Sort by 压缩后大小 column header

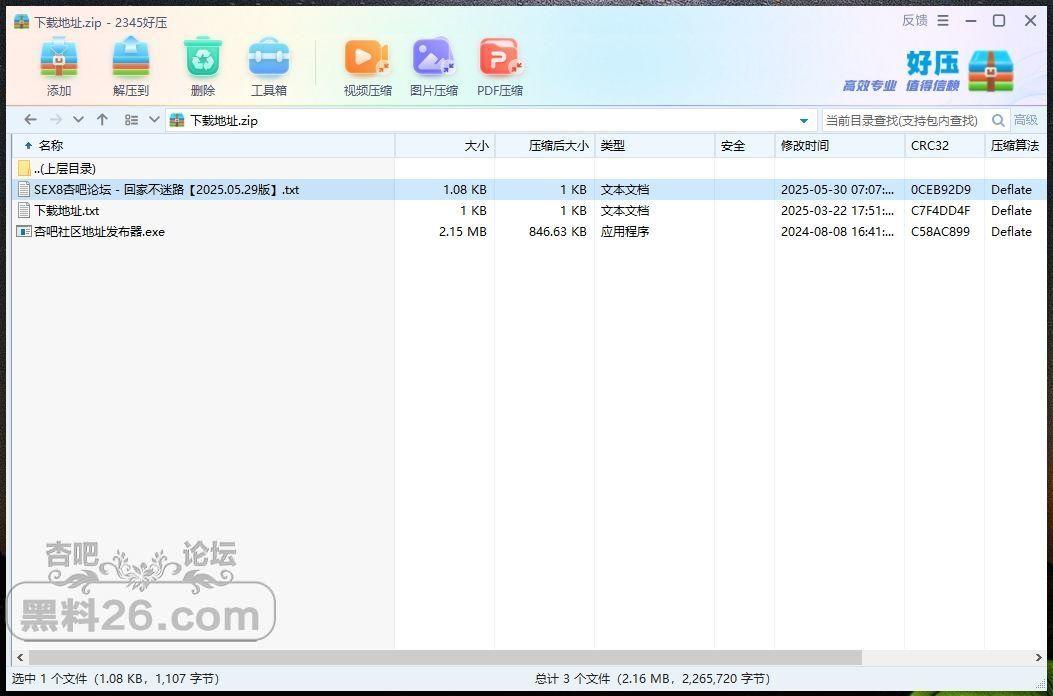click(545, 146)
